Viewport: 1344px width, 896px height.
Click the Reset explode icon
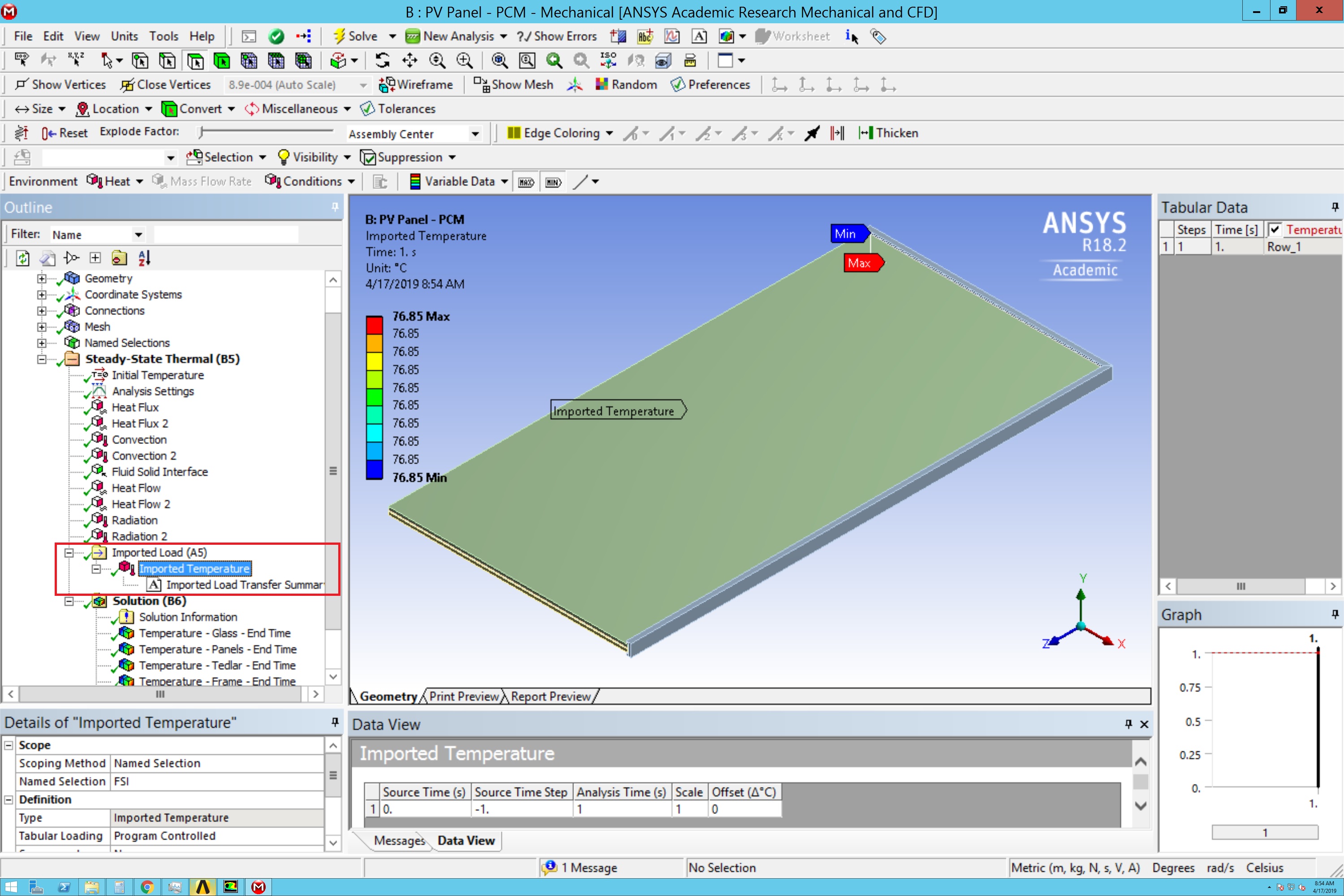[x=48, y=133]
